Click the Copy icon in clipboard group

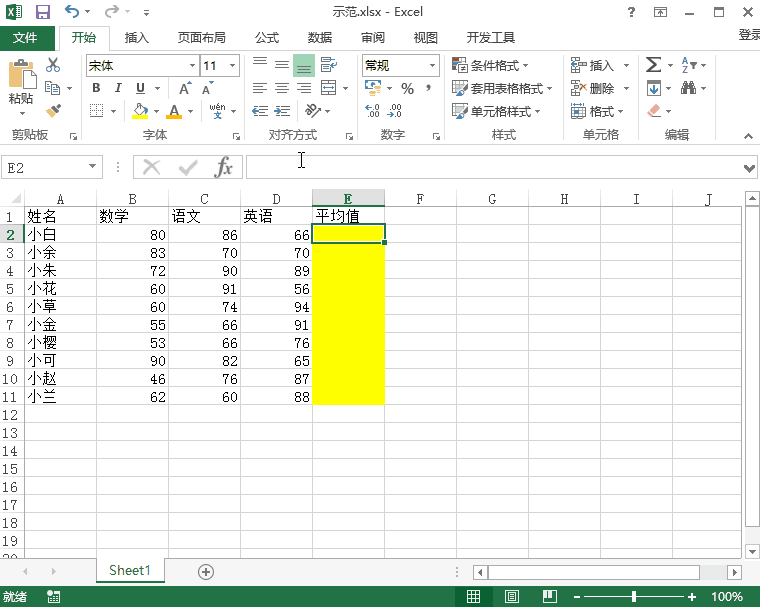point(52,88)
